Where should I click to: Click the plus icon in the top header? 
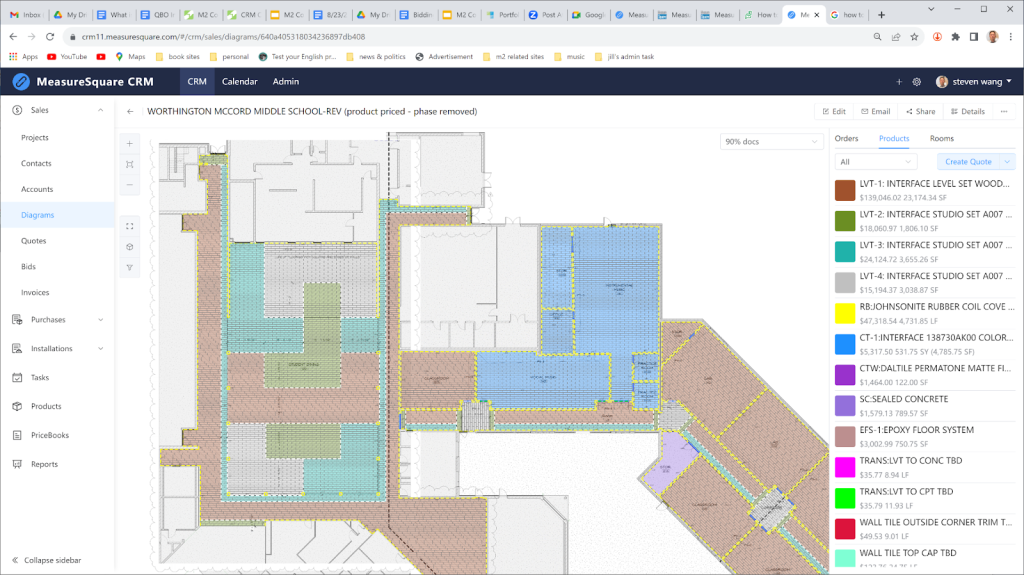(x=899, y=82)
